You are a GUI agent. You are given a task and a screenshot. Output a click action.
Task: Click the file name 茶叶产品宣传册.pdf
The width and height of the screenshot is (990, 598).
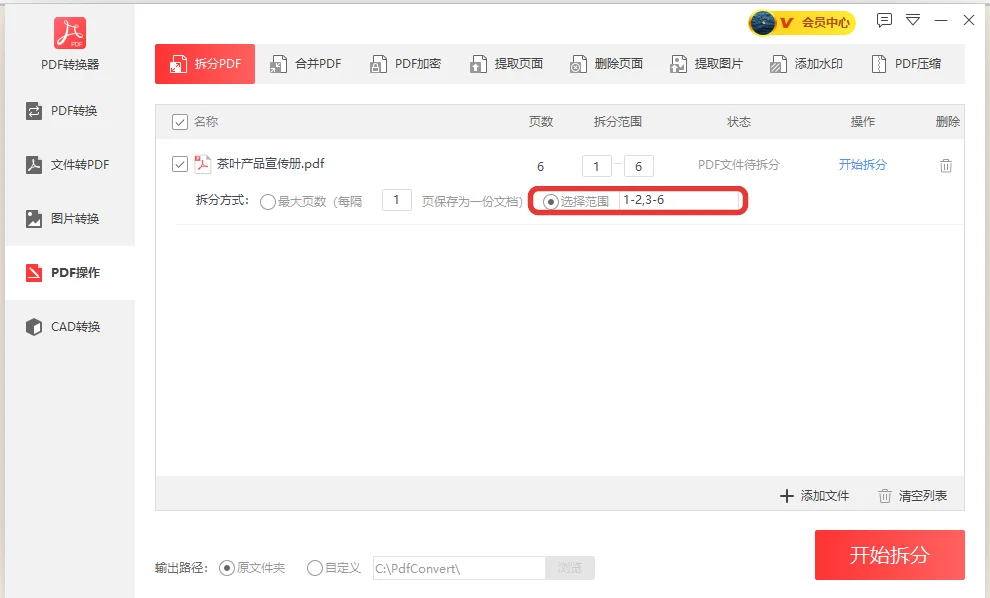point(271,164)
